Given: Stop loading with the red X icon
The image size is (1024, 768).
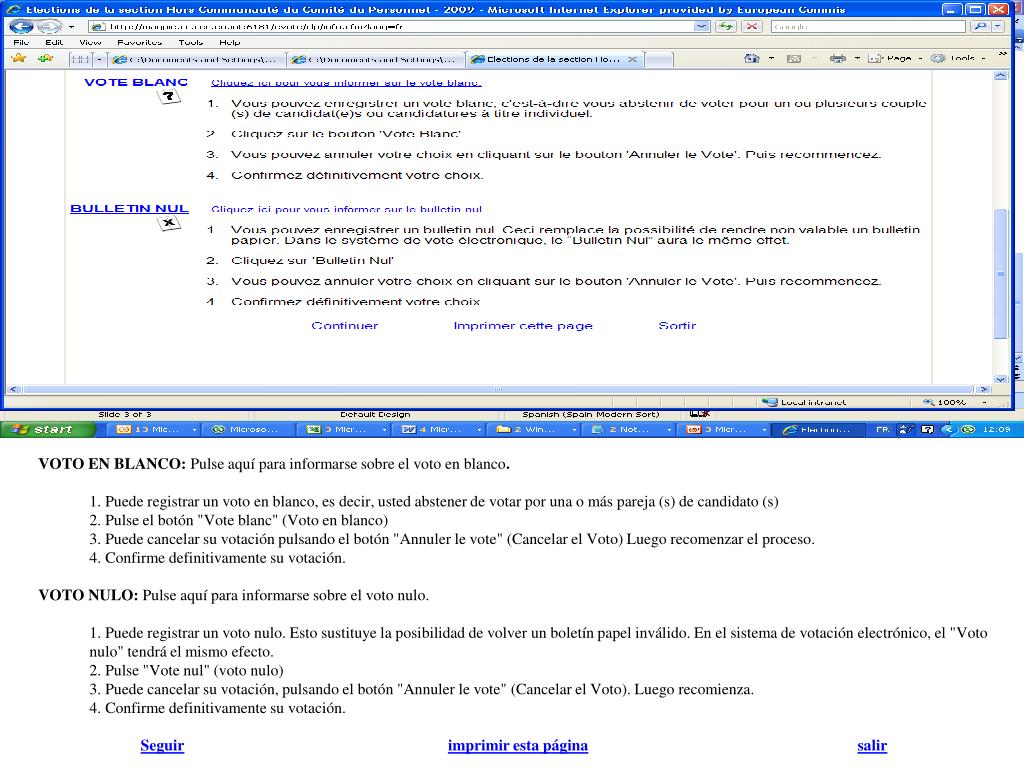Looking at the screenshot, I should tap(752, 27).
